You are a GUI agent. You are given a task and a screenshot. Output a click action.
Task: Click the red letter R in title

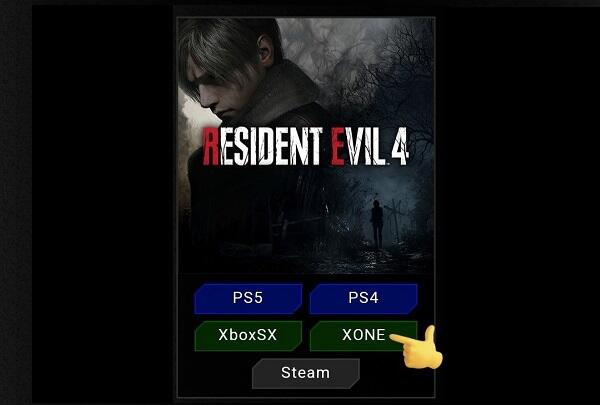210,146
